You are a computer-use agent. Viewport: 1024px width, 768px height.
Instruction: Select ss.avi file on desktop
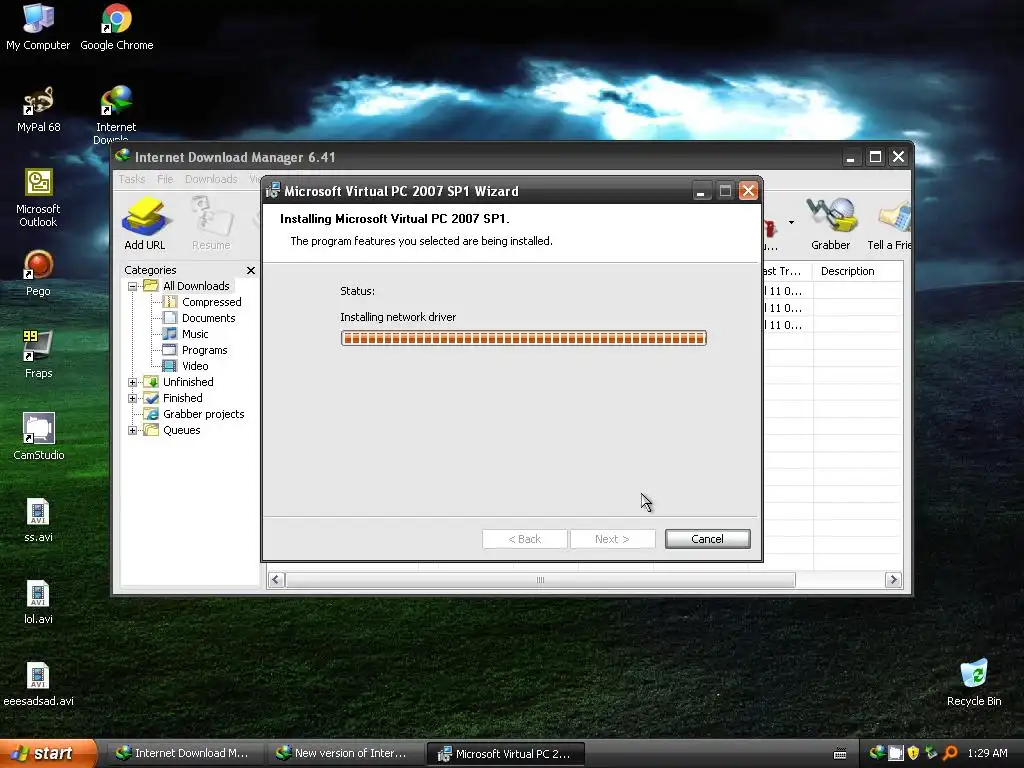[39, 519]
